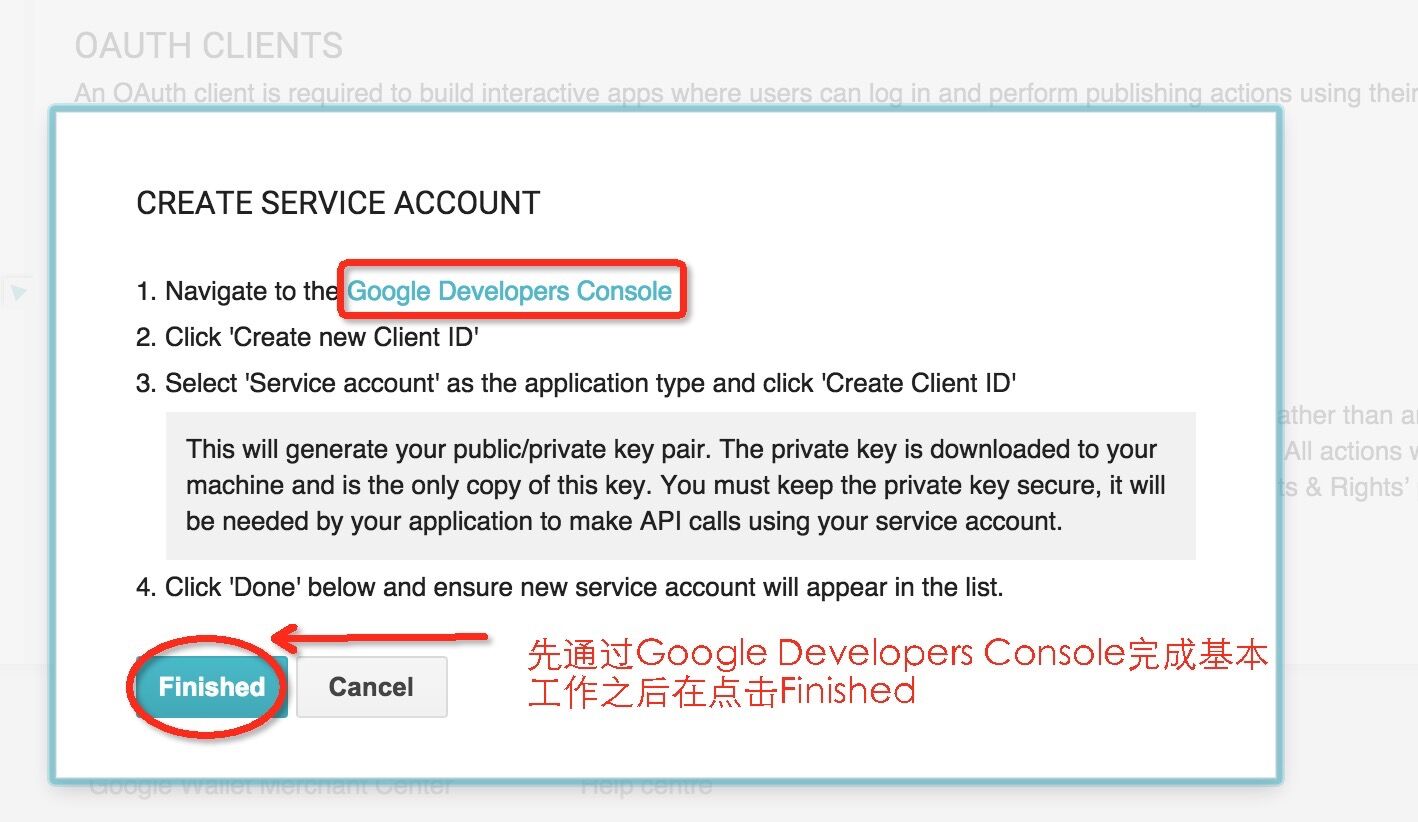Dismiss the dialog with Cancel
1418x822 pixels.
(371, 687)
